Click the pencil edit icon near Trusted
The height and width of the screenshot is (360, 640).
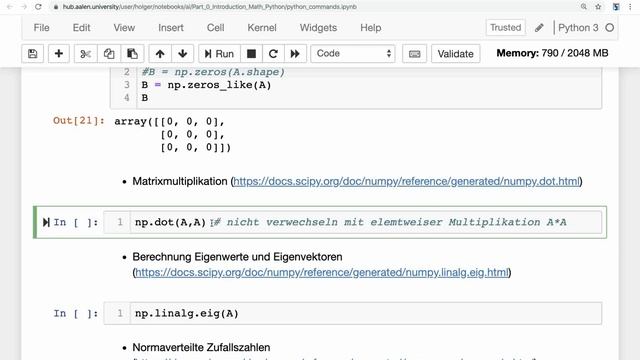tap(539, 28)
